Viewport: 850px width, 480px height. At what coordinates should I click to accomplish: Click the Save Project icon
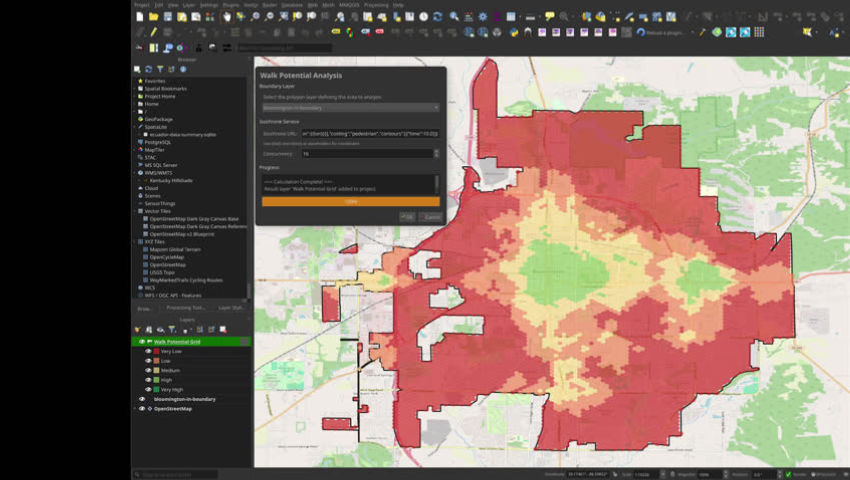click(168, 17)
